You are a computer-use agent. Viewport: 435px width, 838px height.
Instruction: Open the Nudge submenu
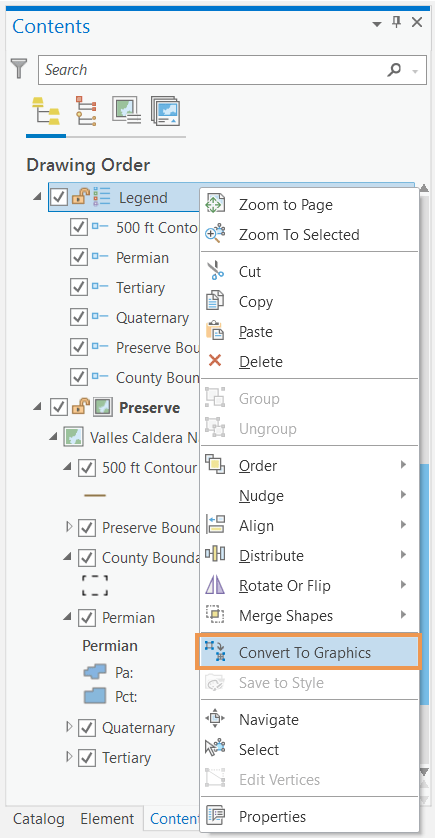click(309, 495)
